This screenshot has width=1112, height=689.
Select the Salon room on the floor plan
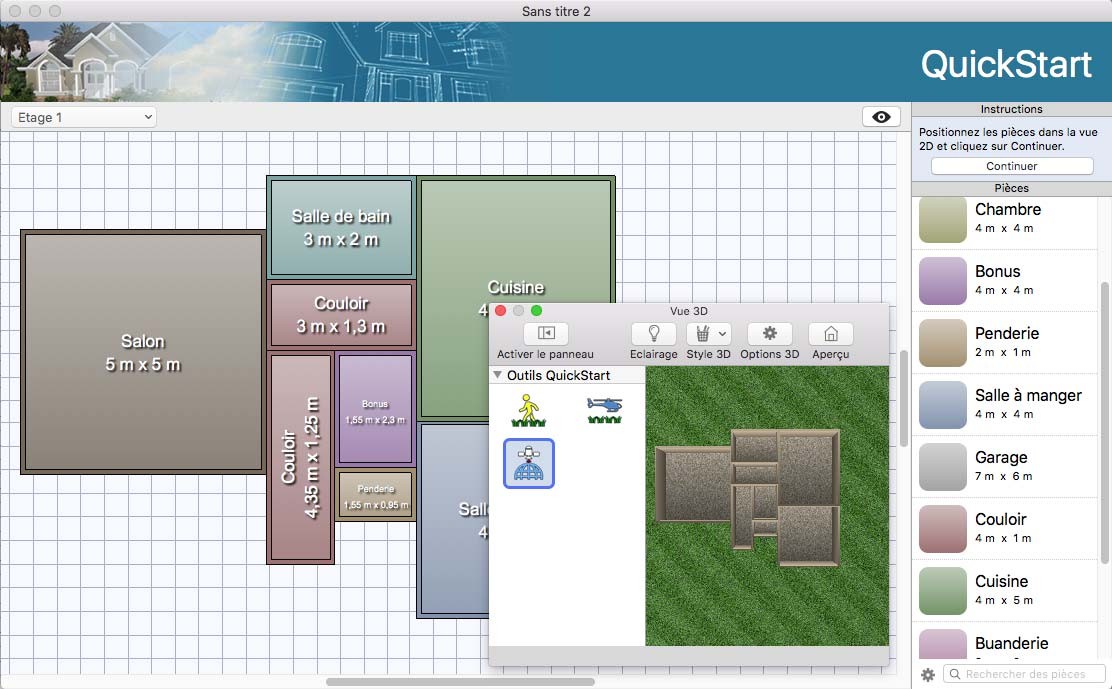pos(142,352)
